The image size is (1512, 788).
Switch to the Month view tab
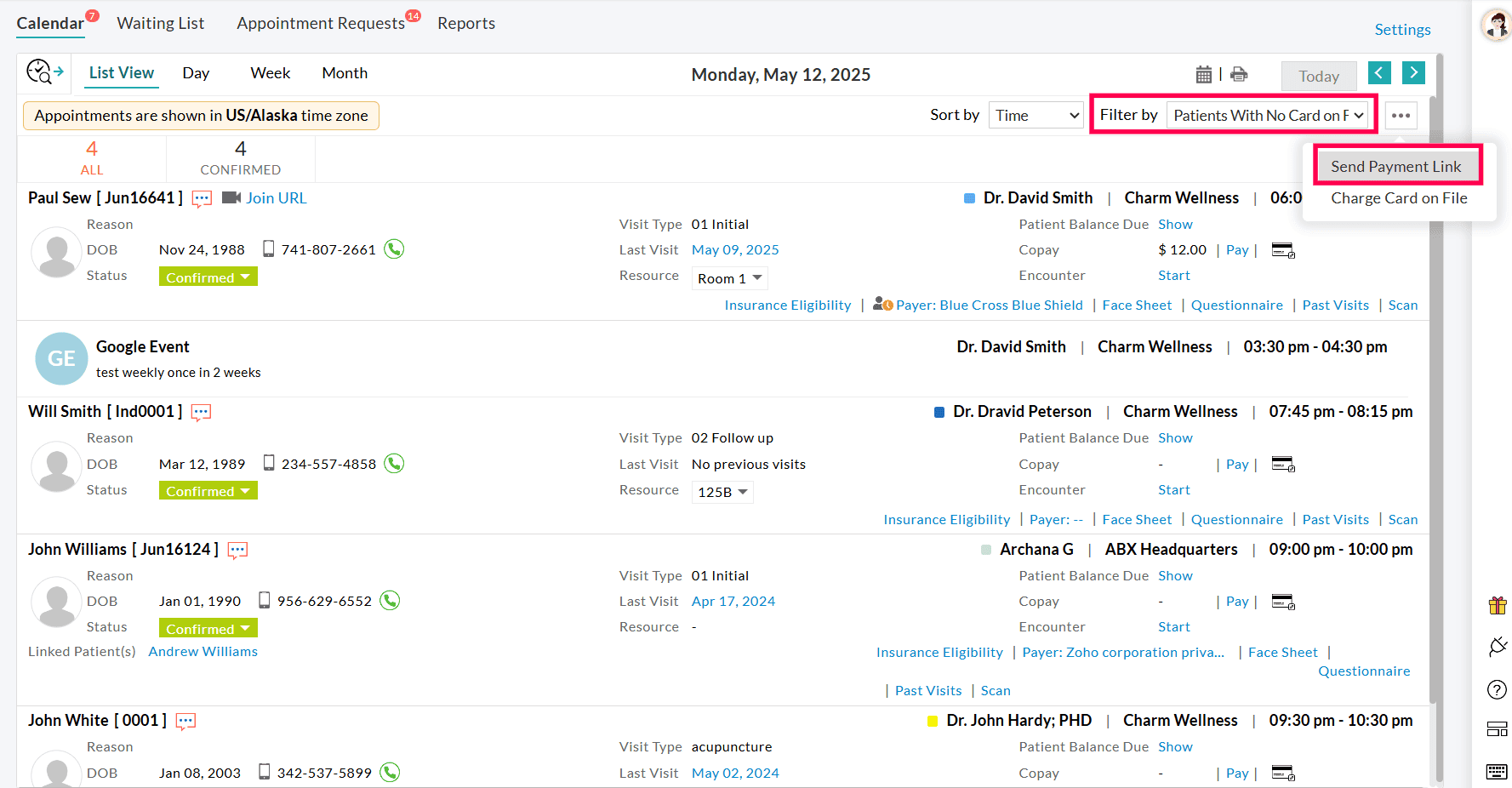click(x=344, y=73)
